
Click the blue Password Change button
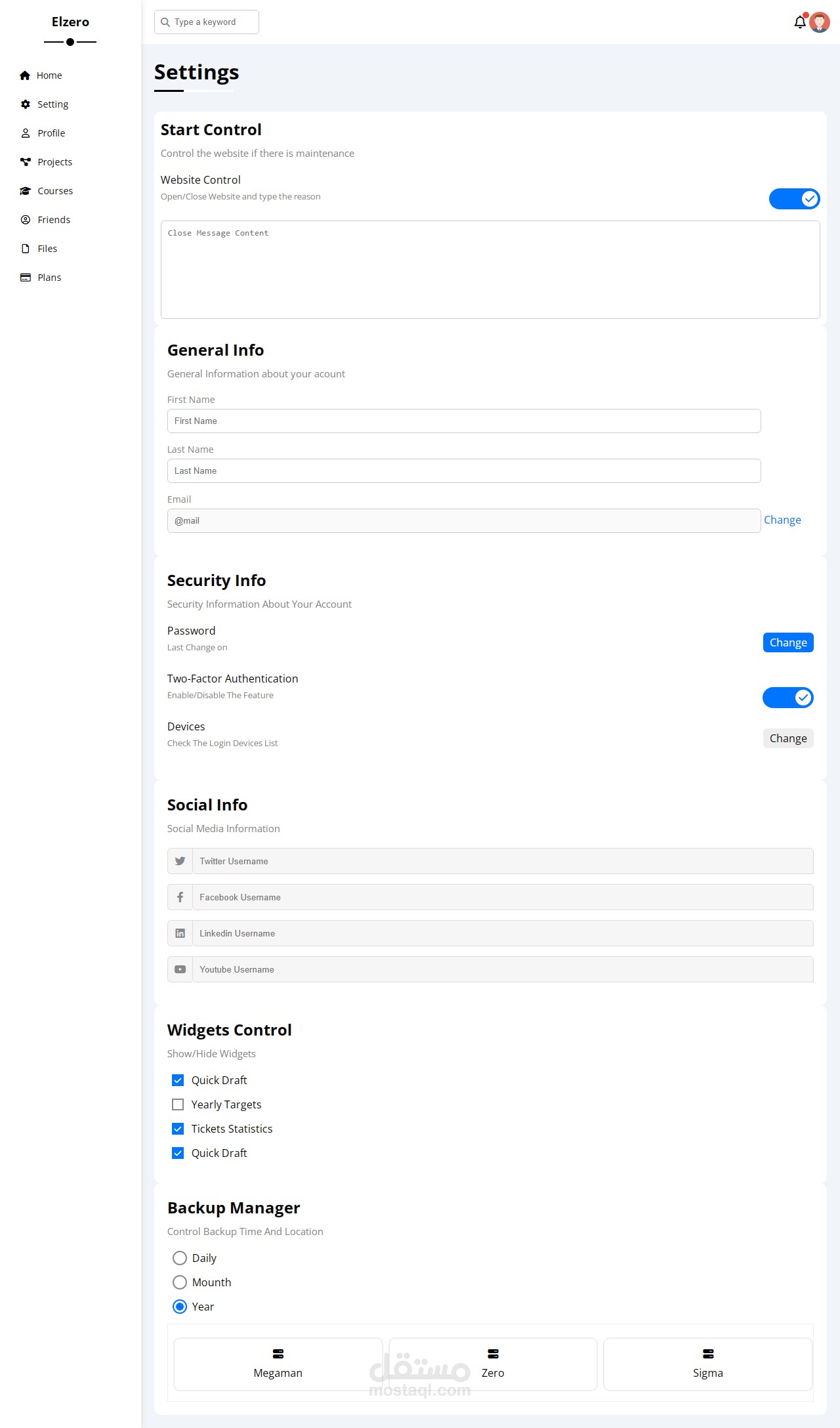pos(788,642)
